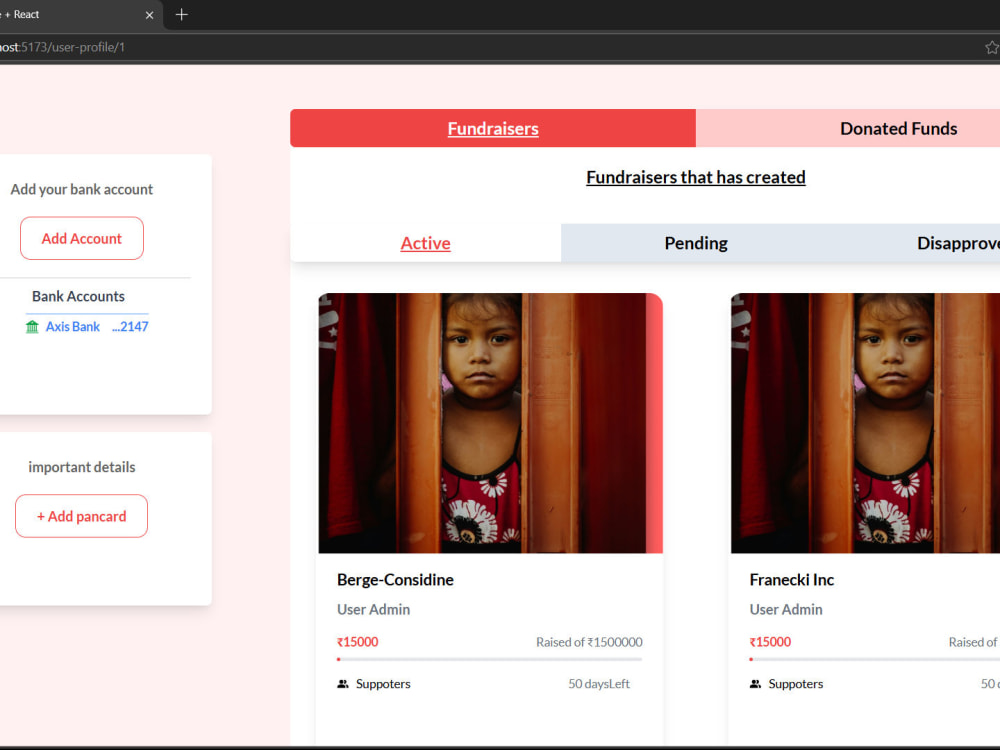Viewport: 1000px width, 750px height.
Task: Open the Axis Bank account link
Action: pyautogui.click(x=73, y=327)
